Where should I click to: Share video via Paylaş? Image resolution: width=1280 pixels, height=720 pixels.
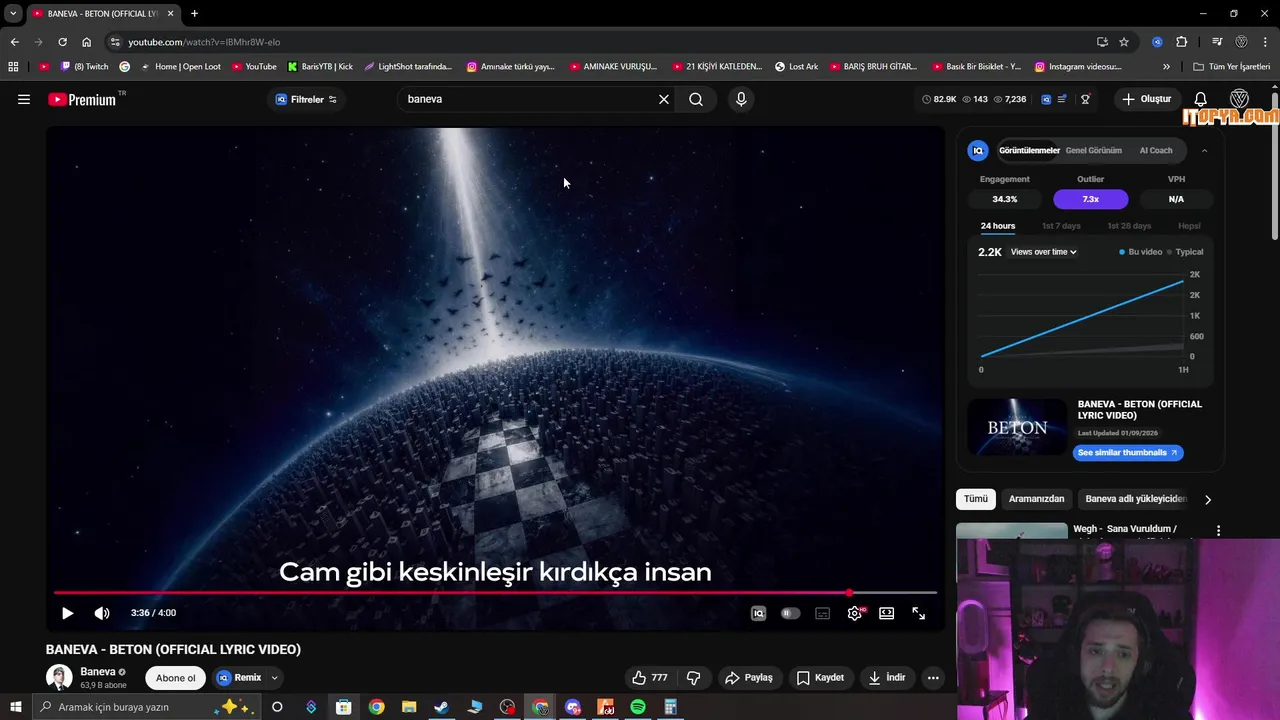pyautogui.click(x=749, y=677)
